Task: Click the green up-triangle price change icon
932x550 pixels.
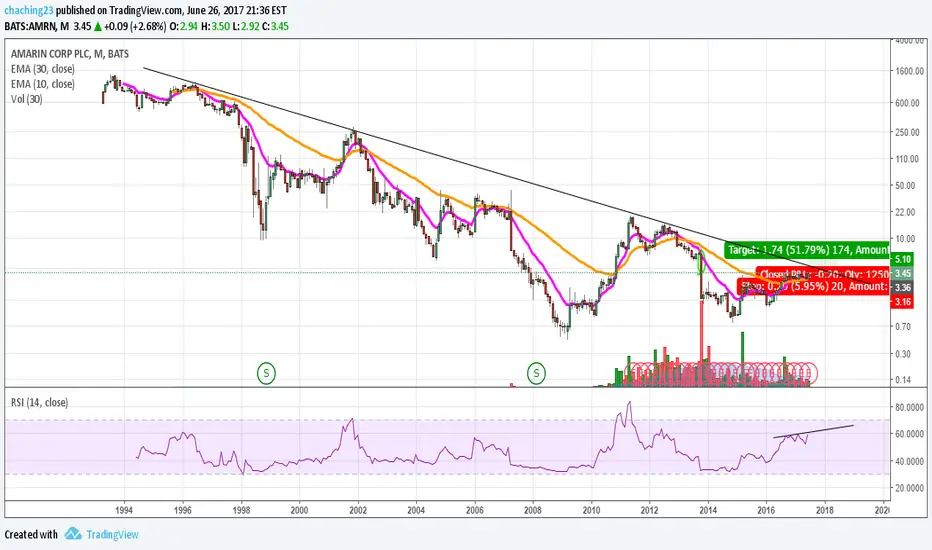Action: coord(98,26)
